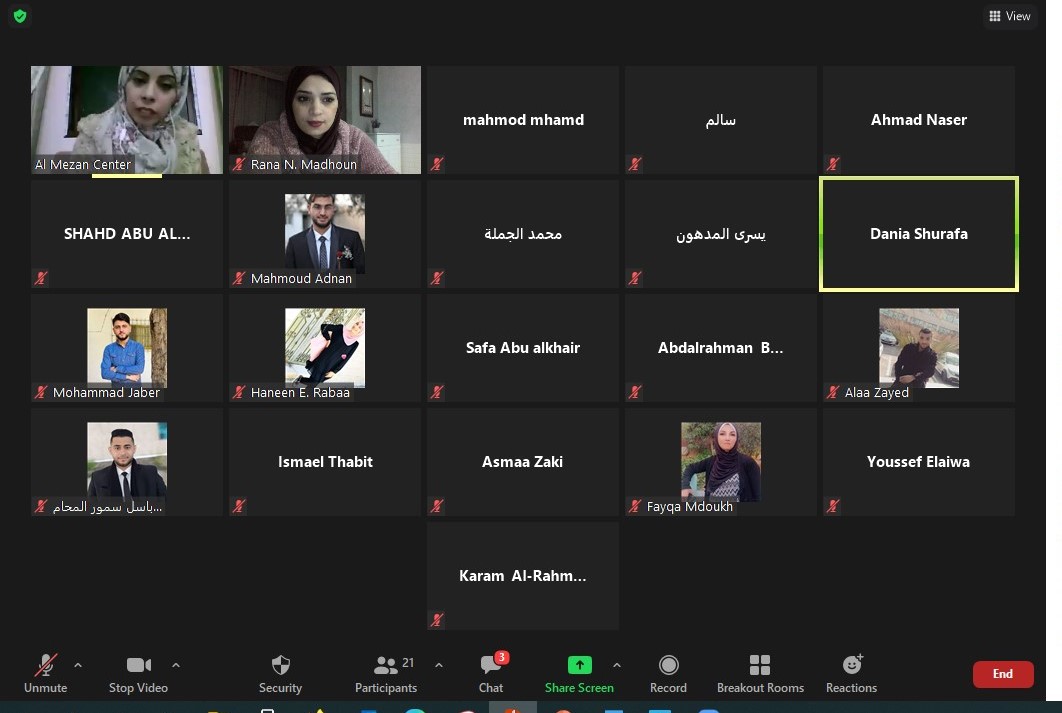Stop Video camera toggle
This screenshot has height=713, width=1062.
click(x=138, y=672)
